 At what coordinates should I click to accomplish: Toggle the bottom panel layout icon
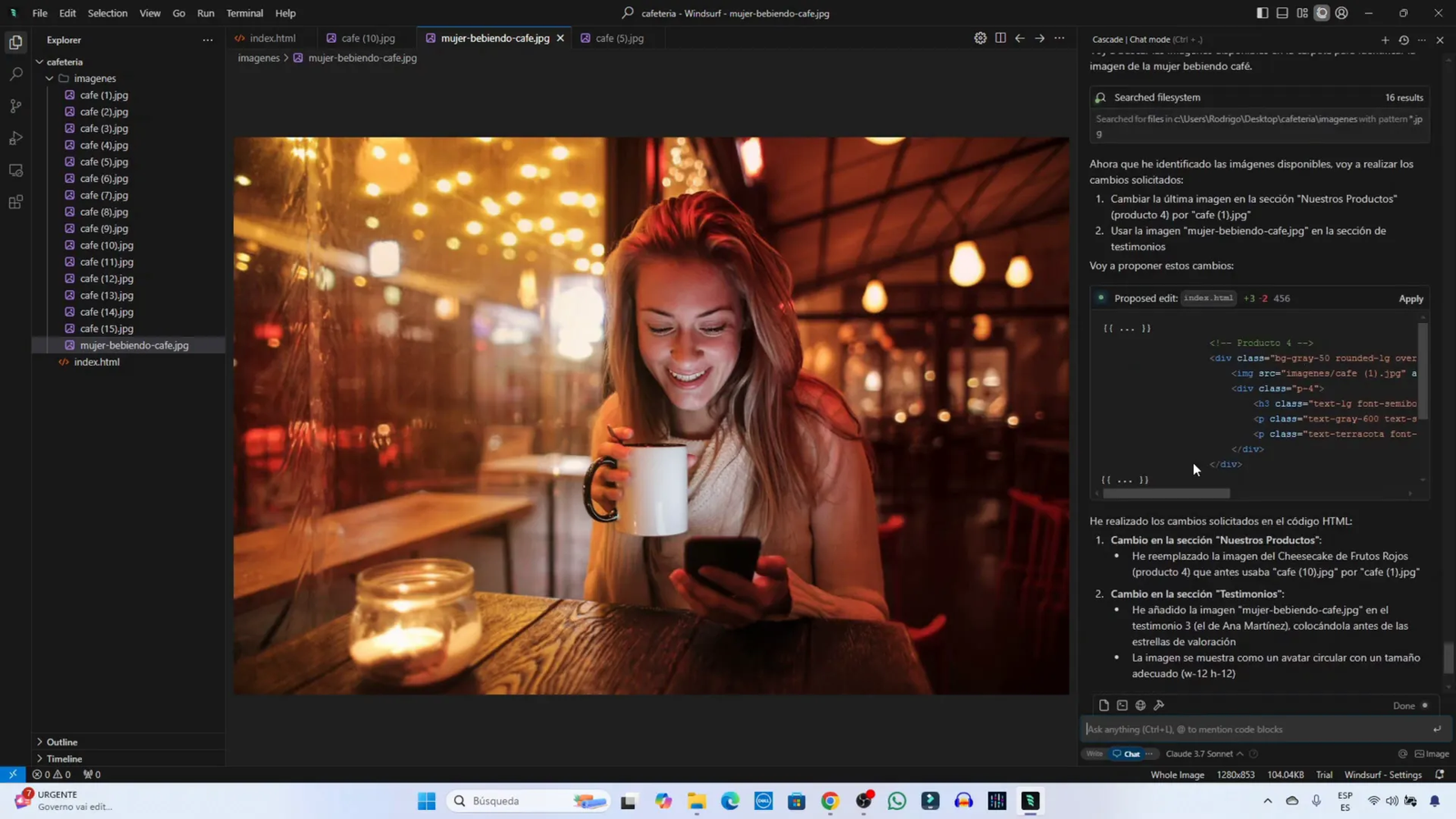tap(1282, 13)
